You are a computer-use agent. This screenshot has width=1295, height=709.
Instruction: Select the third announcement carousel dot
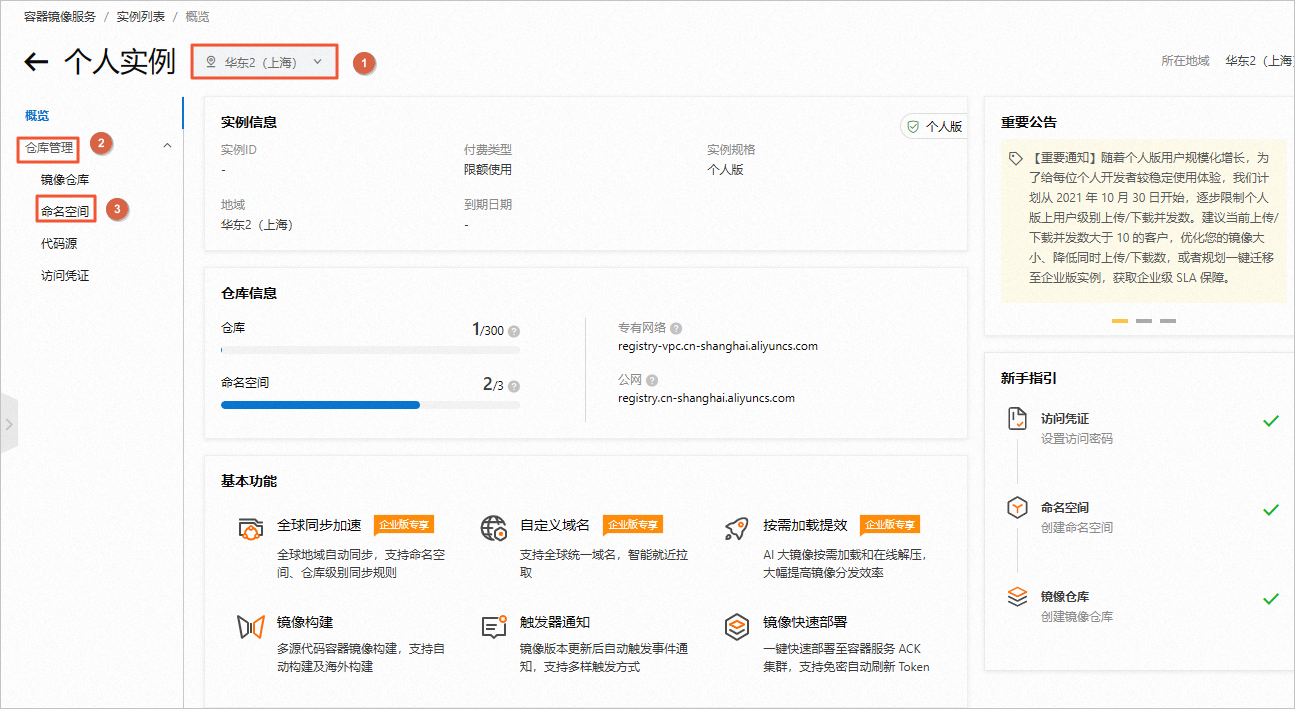click(1168, 321)
